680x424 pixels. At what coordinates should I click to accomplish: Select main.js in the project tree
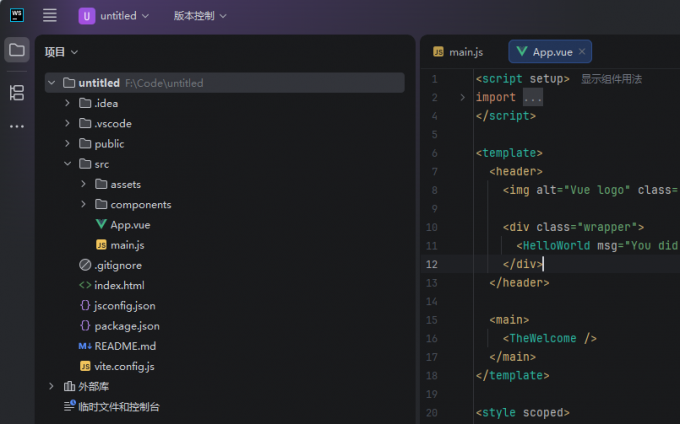127,245
